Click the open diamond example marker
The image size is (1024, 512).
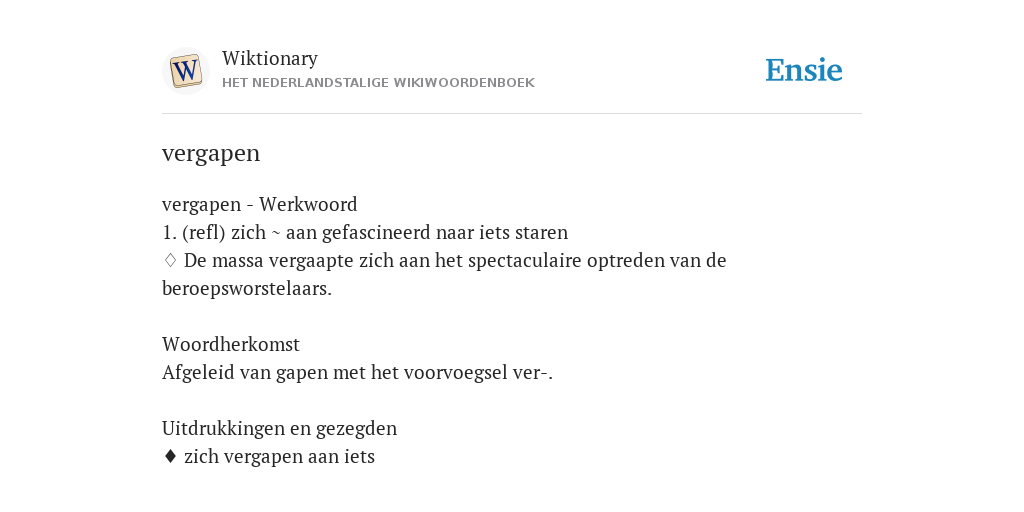(x=170, y=260)
